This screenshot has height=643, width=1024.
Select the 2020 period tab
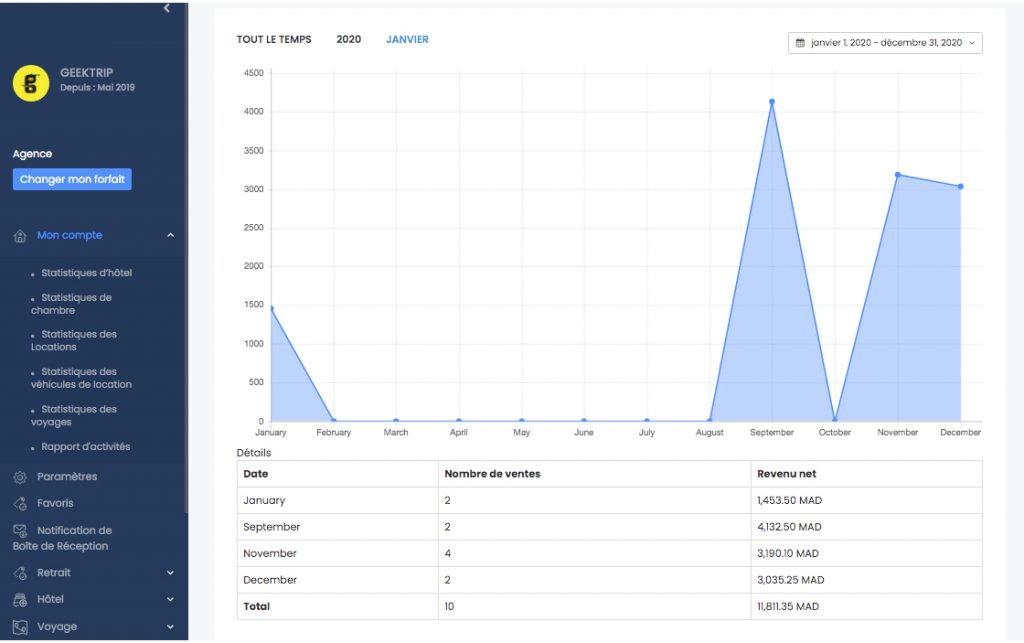(x=348, y=40)
